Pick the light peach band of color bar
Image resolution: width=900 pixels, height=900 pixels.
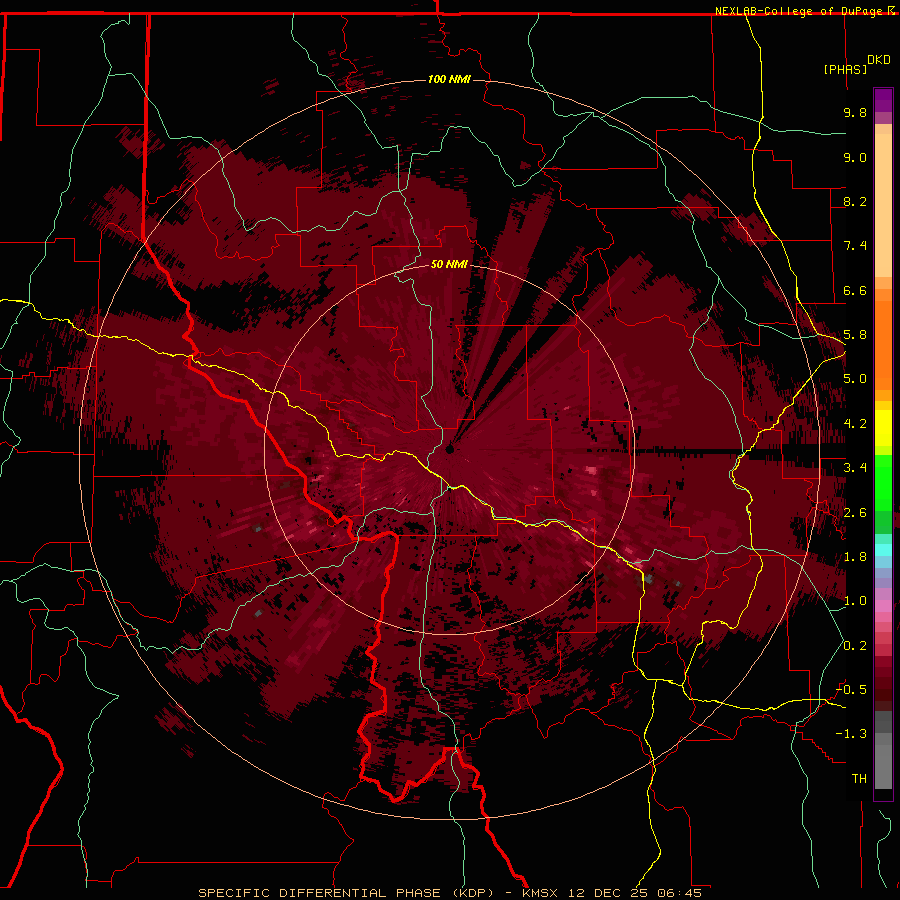pyautogui.click(x=883, y=205)
